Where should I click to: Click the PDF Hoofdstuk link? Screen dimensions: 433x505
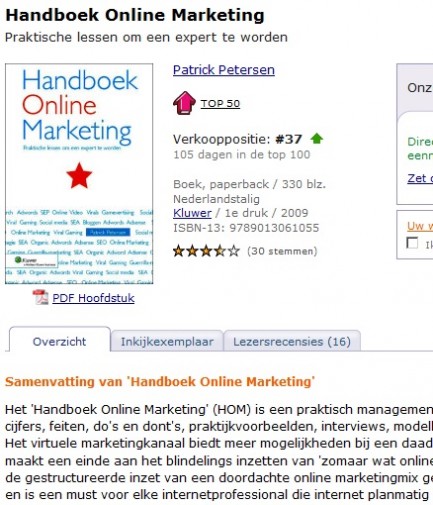coord(93,298)
